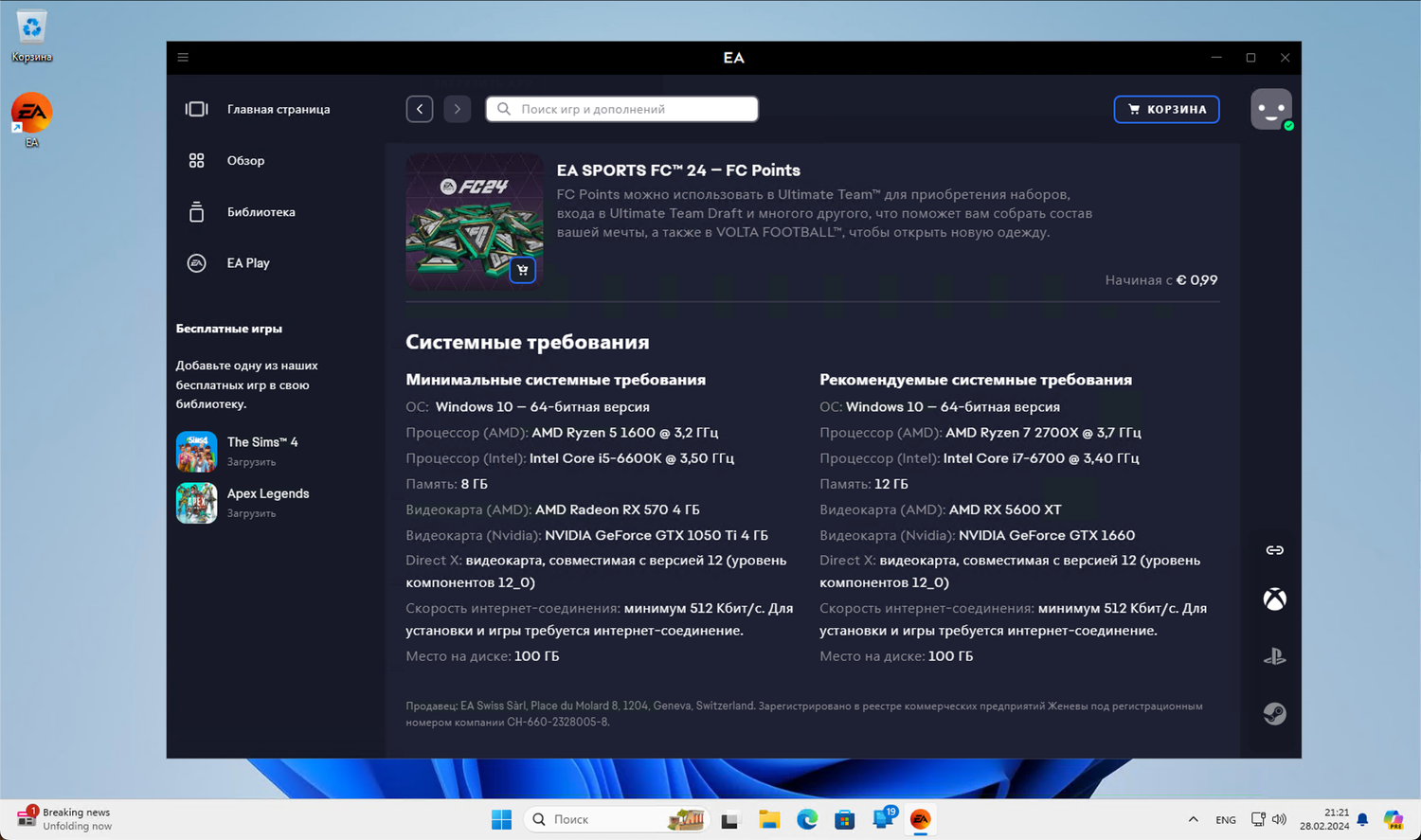Screen dimensions: 1421x840
Task: Switch the ENG input language indicator
Action: [x=1226, y=820]
